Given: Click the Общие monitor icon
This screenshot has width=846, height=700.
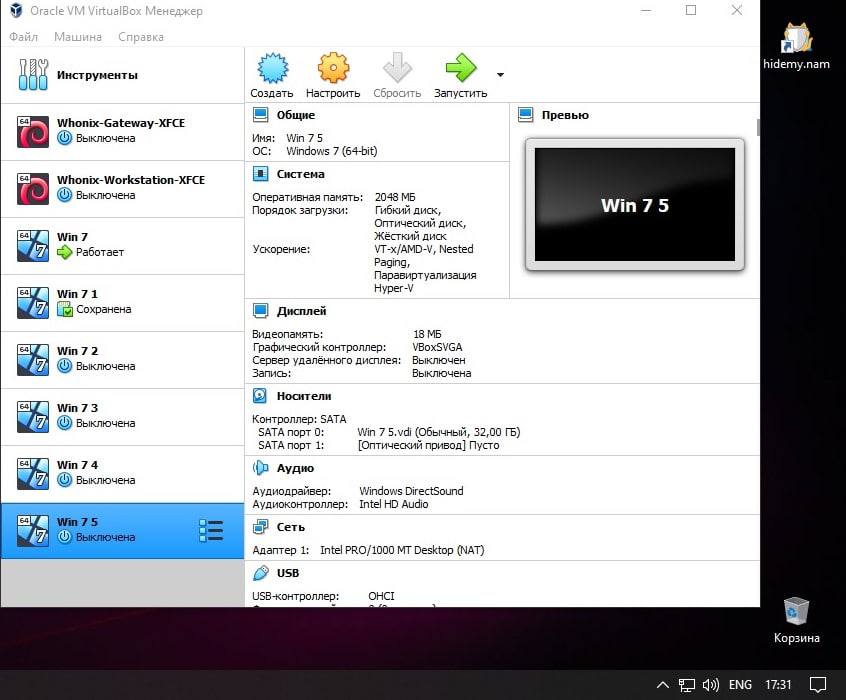Looking at the screenshot, I should click(x=261, y=114).
